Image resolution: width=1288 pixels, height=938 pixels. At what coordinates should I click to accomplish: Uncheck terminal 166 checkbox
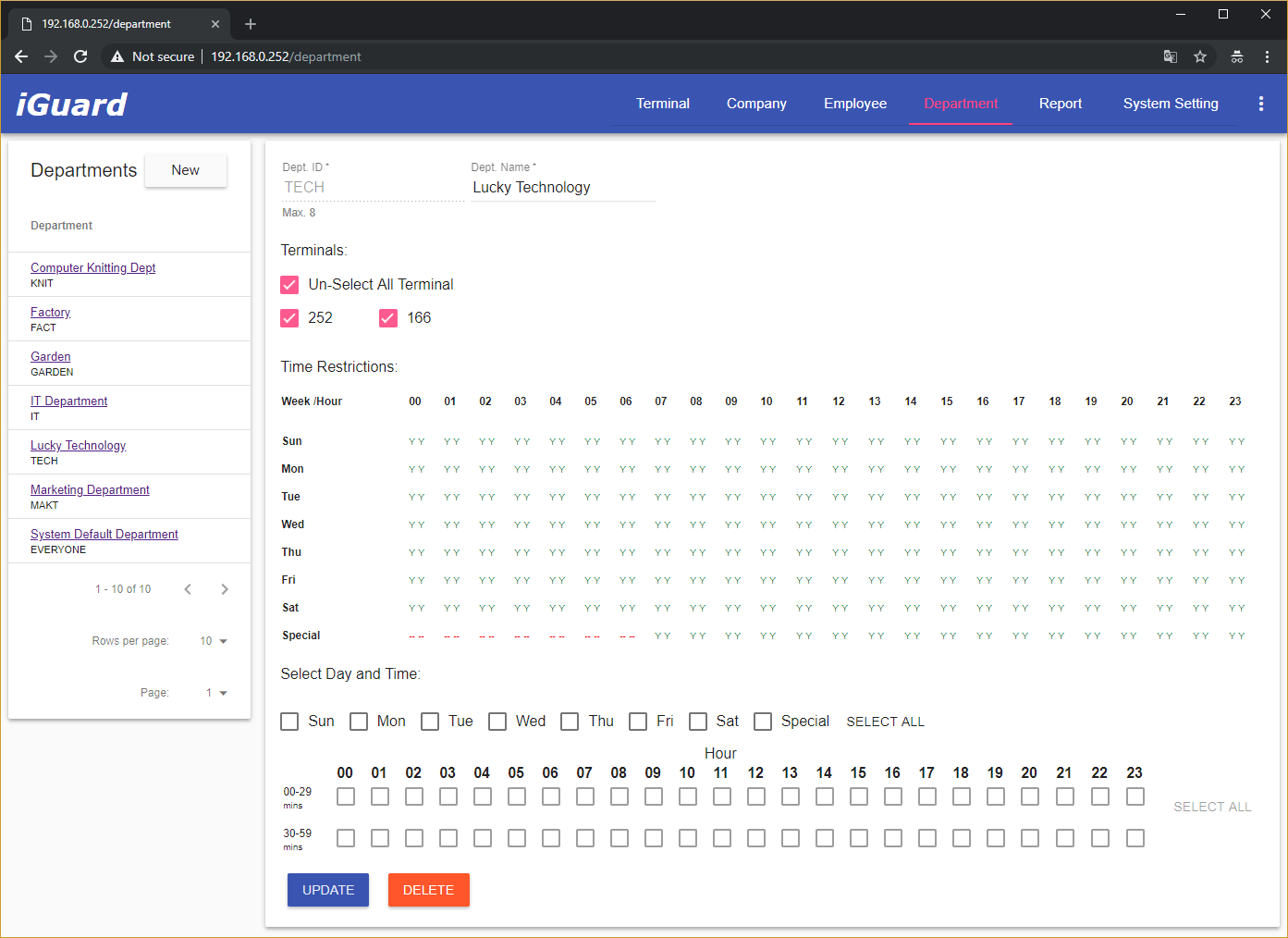[388, 318]
